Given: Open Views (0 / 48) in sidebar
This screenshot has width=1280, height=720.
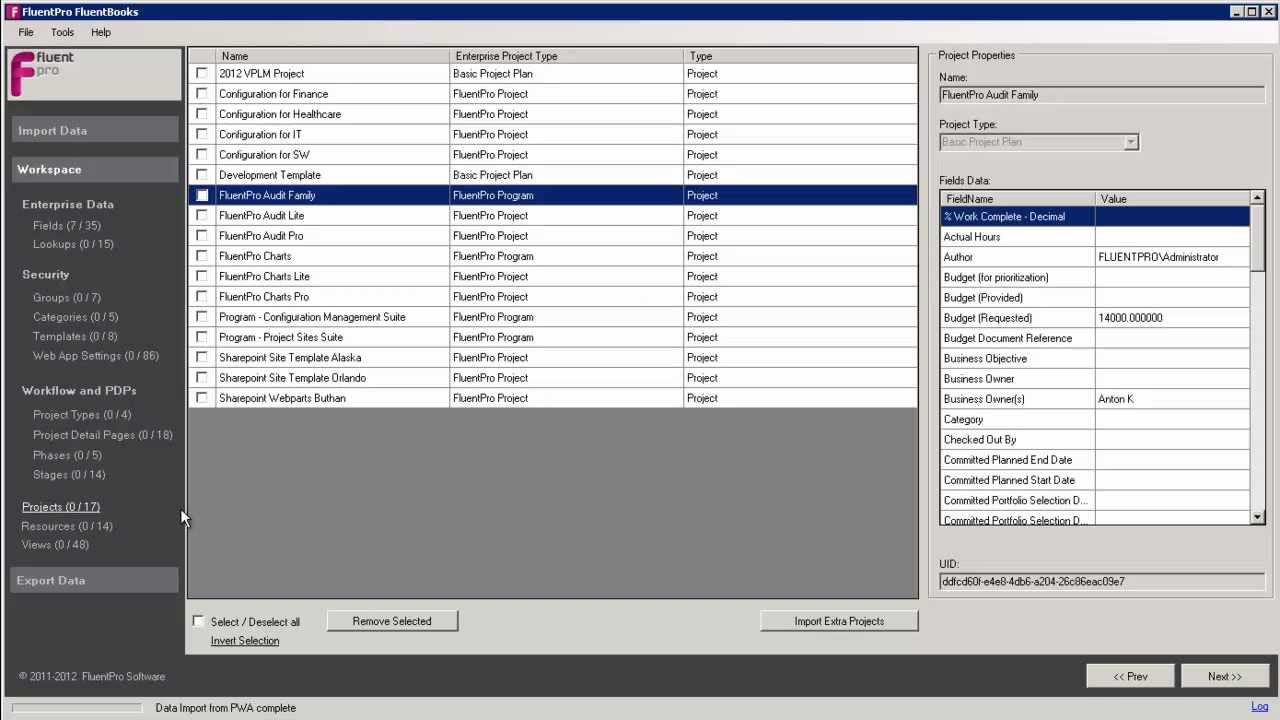Looking at the screenshot, I should coord(55,545).
